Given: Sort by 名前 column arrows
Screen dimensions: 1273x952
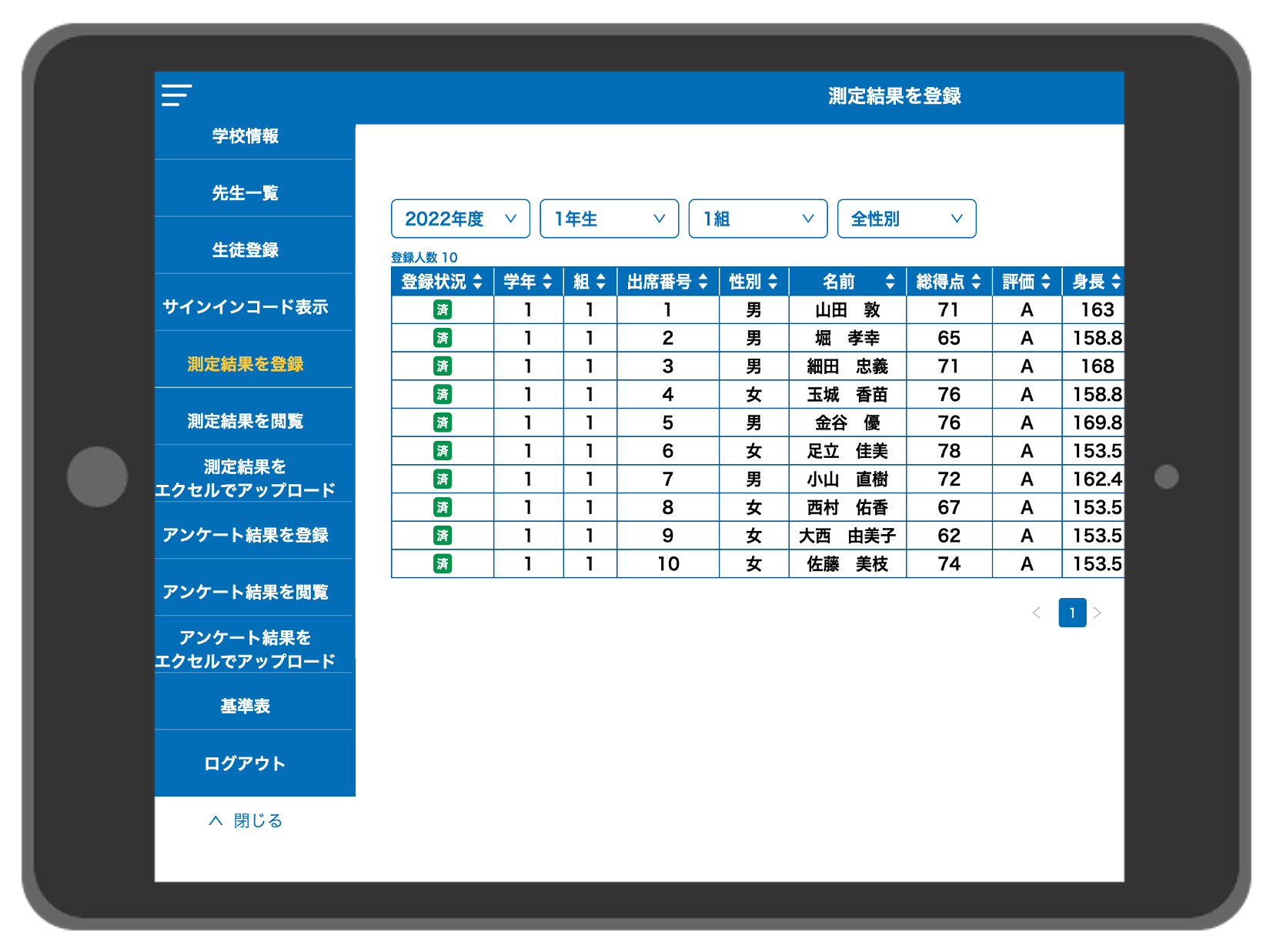Looking at the screenshot, I should tap(890, 282).
